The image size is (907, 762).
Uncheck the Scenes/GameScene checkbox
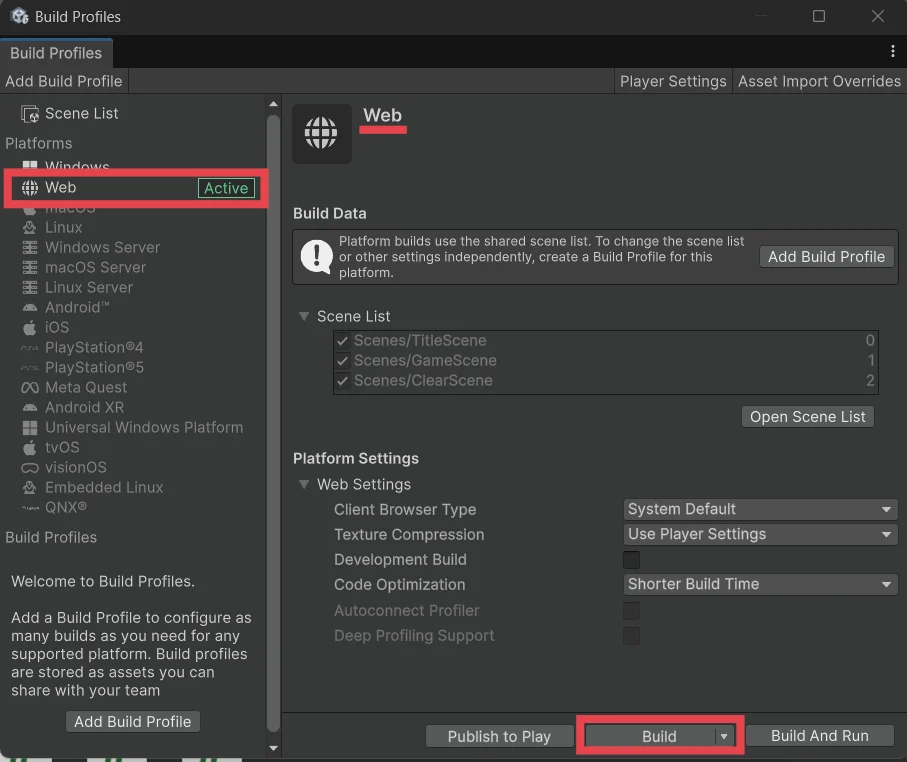(343, 361)
